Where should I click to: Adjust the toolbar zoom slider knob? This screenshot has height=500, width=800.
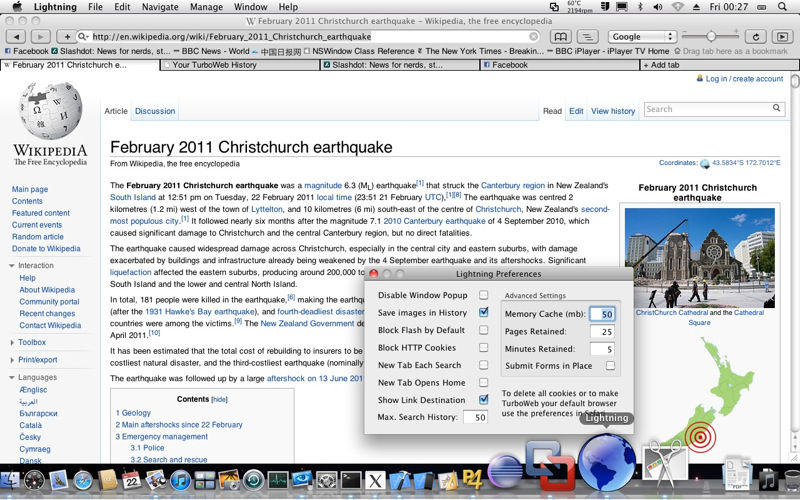711,36
